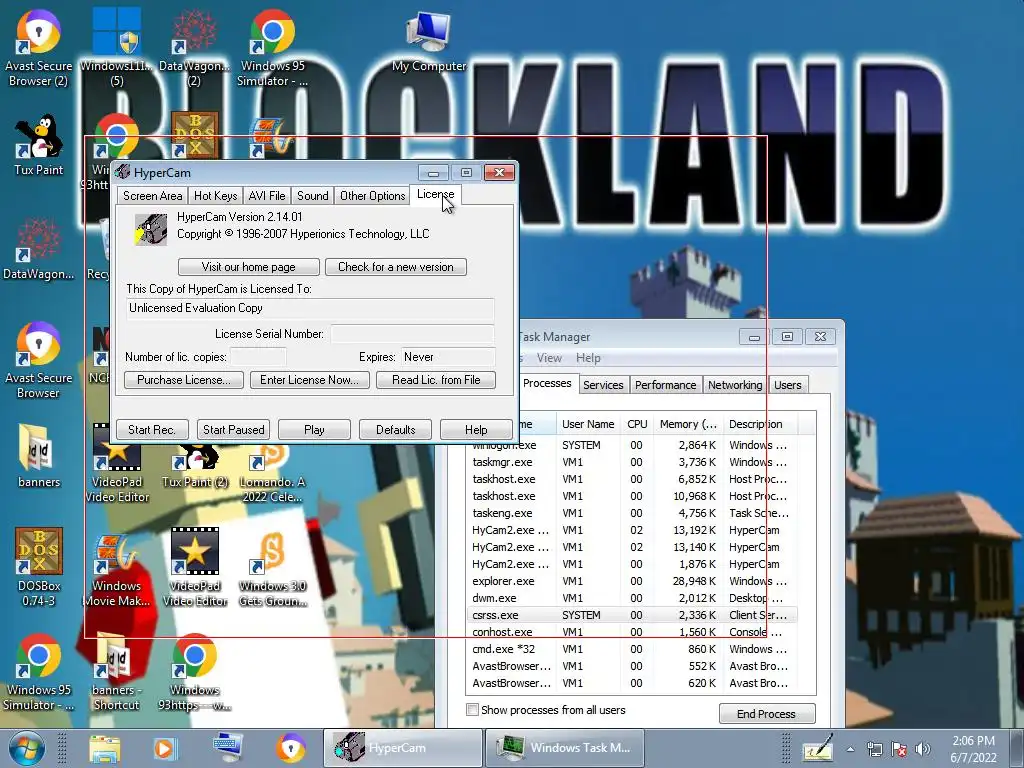Click the Enter License Now... button
Viewport: 1024px width, 768px height.
point(310,380)
